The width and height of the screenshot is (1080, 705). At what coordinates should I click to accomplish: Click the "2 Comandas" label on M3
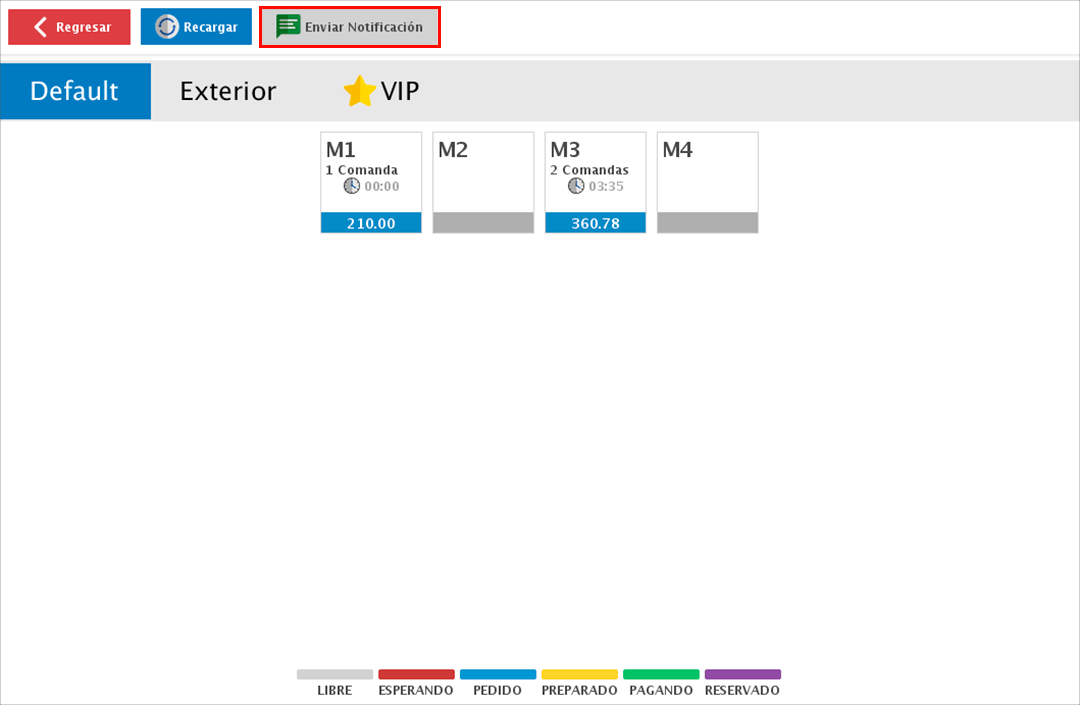point(589,170)
